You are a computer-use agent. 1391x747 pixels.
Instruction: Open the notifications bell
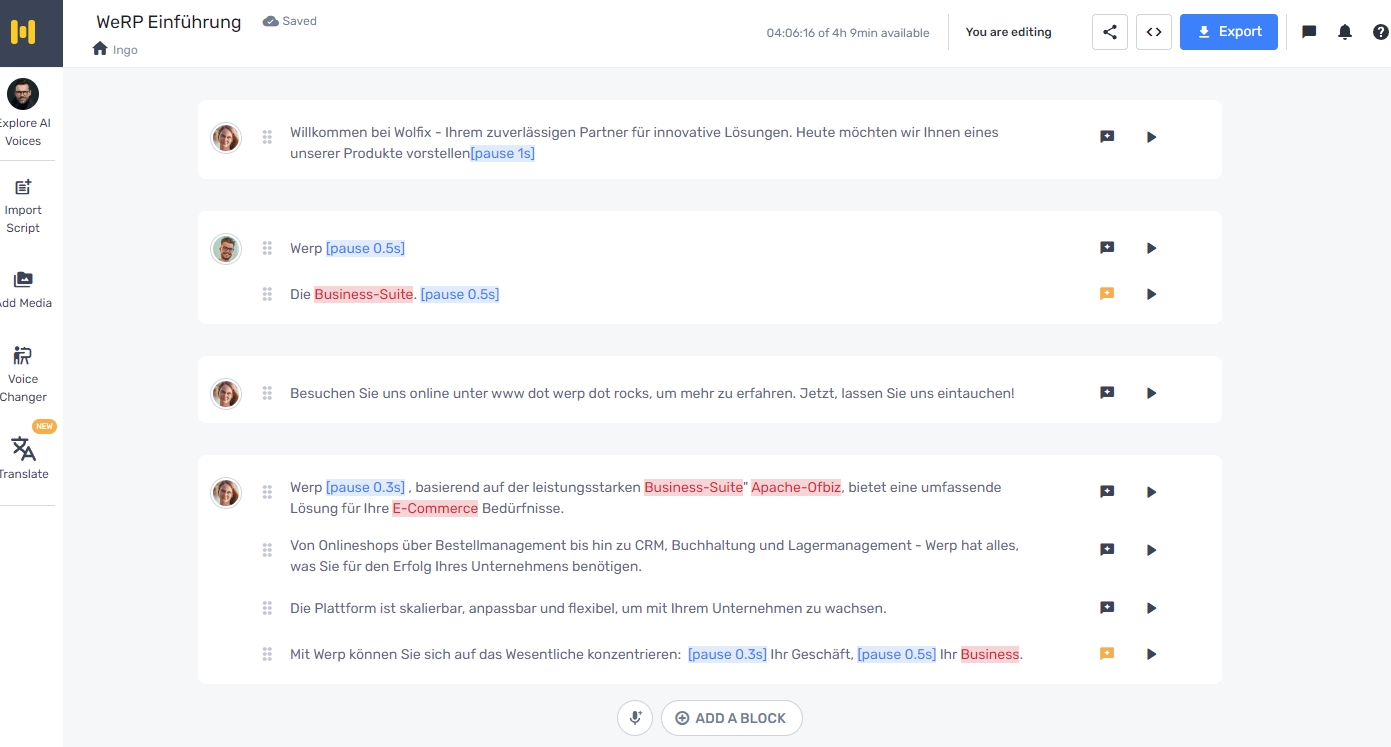pos(1345,32)
